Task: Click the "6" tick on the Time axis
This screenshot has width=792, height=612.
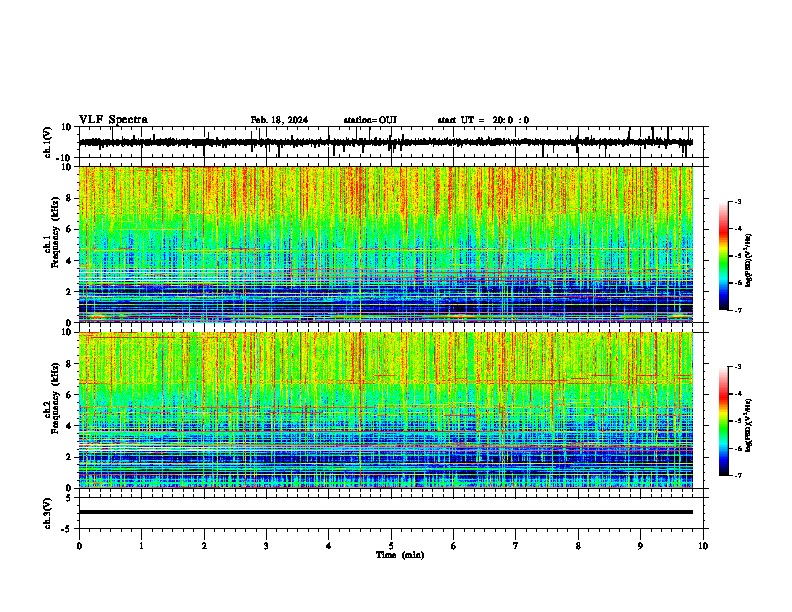Action: pos(454,546)
